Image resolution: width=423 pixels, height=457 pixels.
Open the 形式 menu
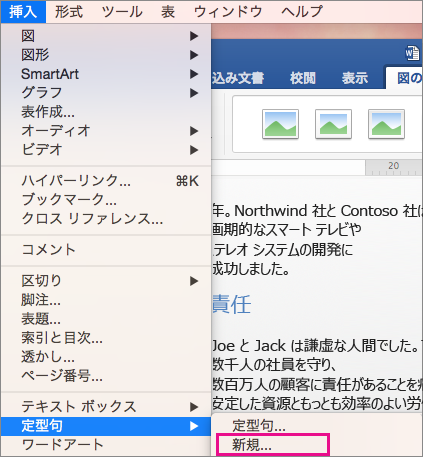(69, 12)
